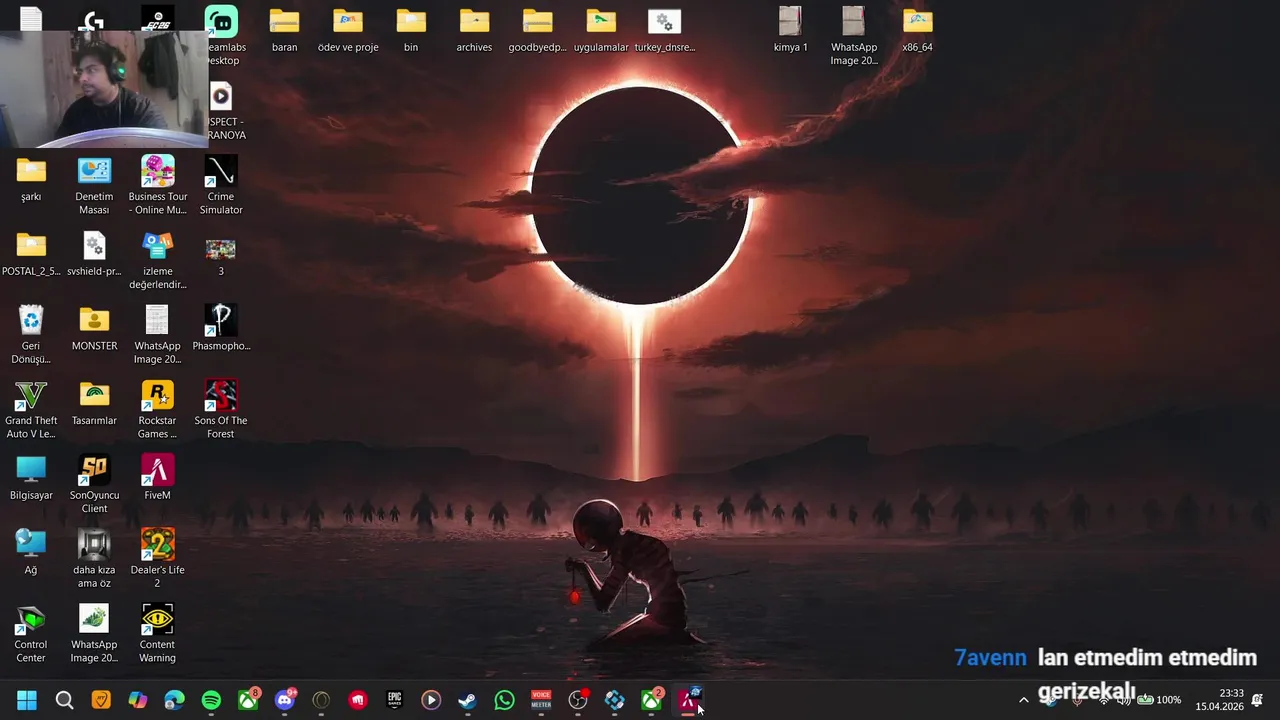This screenshot has width=1280, height=720.
Task: Open Microsoft Edge from taskbar
Action: pyautogui.click(x=175, y=700)
